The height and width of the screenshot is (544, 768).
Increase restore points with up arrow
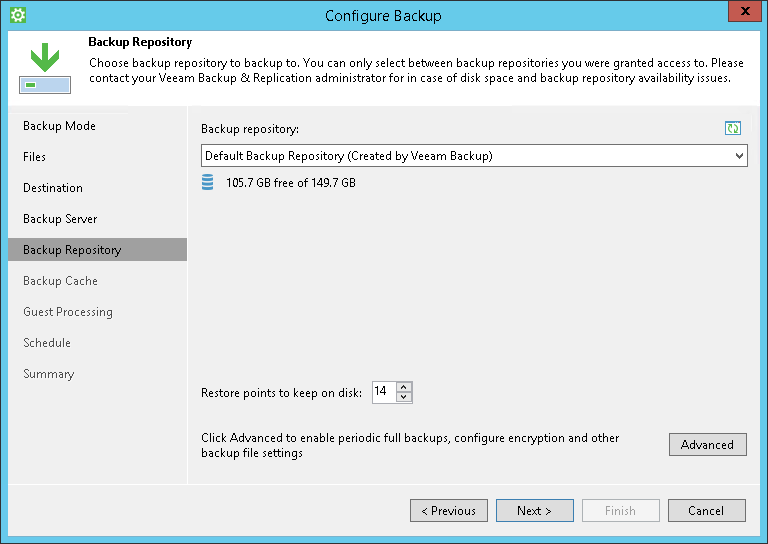point(404,387)
